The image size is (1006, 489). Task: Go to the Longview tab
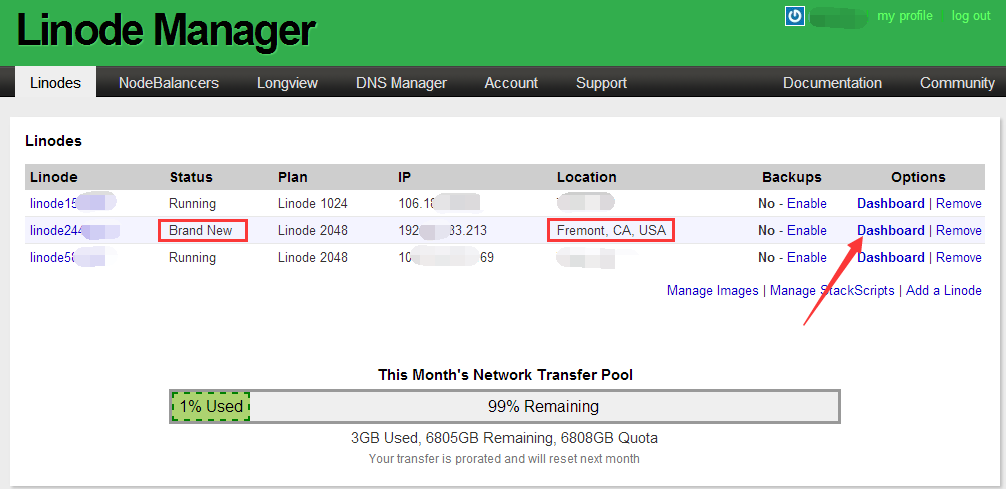287,83
